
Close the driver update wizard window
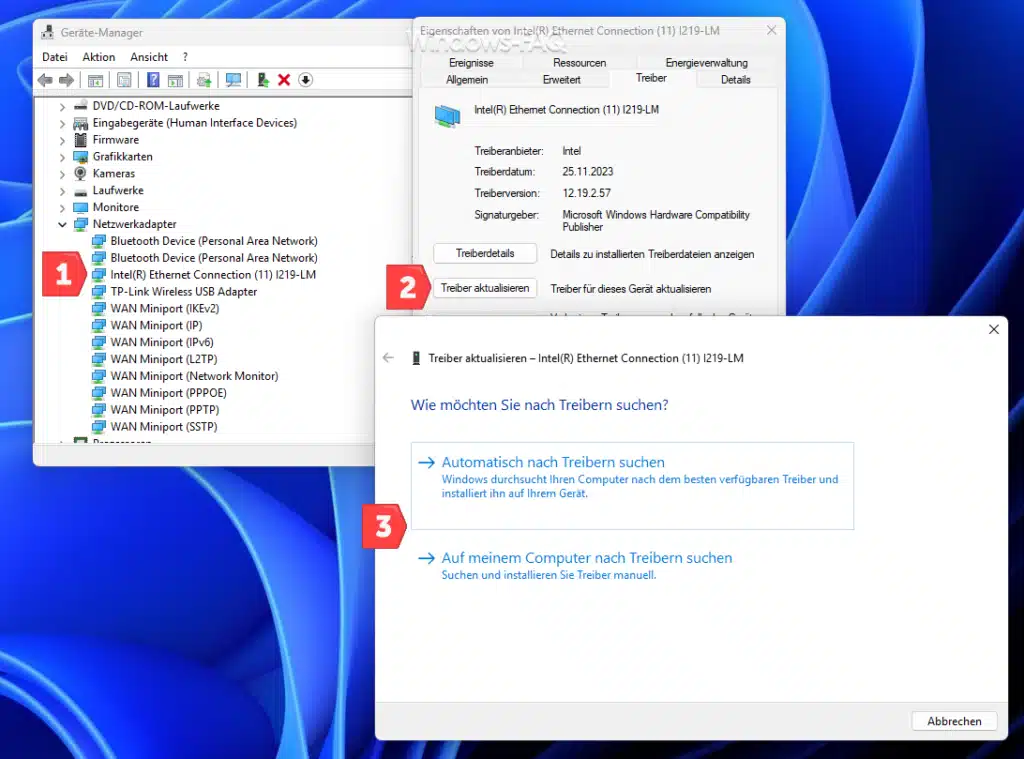(x=993, y=329)
